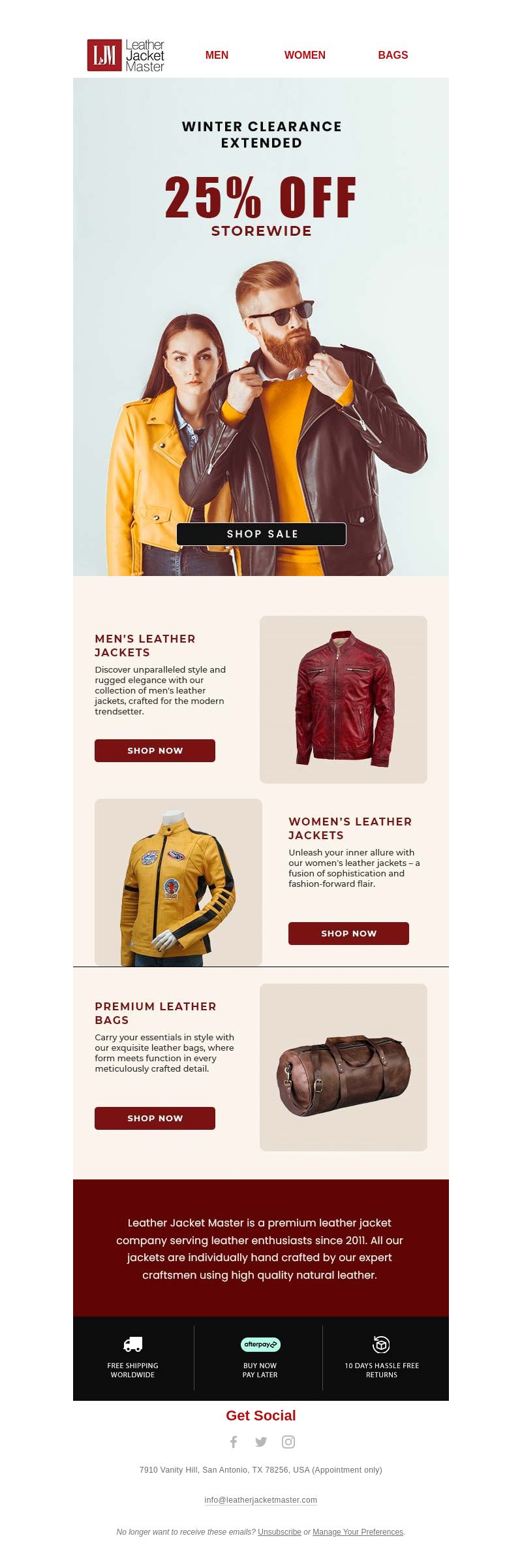Click the free shipping truck icon
This screenshot has height=1568, width=522.
click(133, 1344)
